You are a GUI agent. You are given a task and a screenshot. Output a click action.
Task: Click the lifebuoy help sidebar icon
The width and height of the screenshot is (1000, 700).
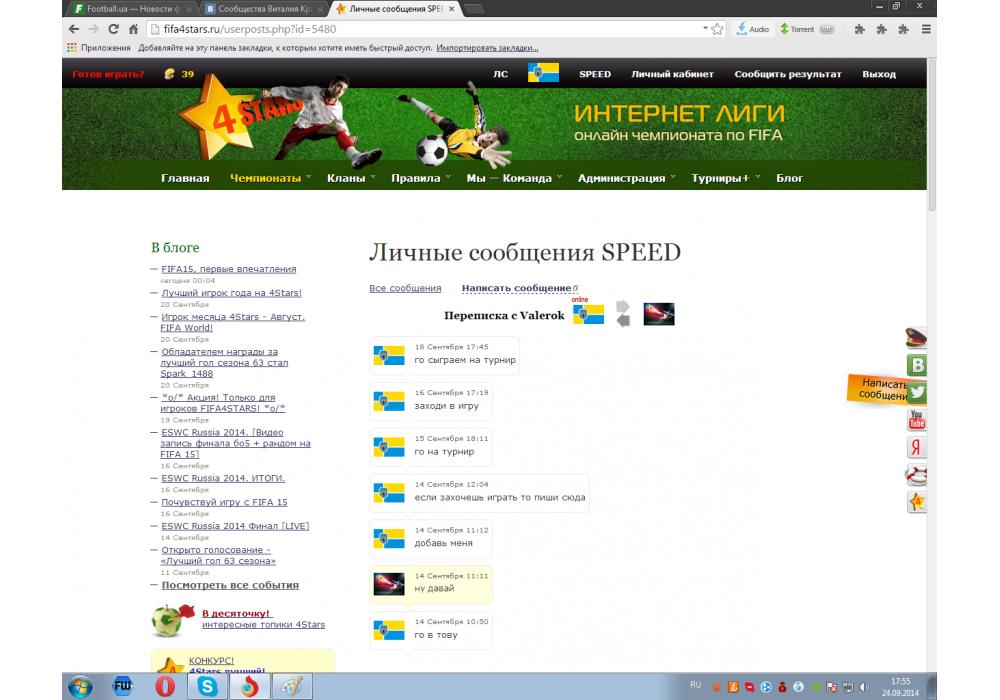[916, 475]
